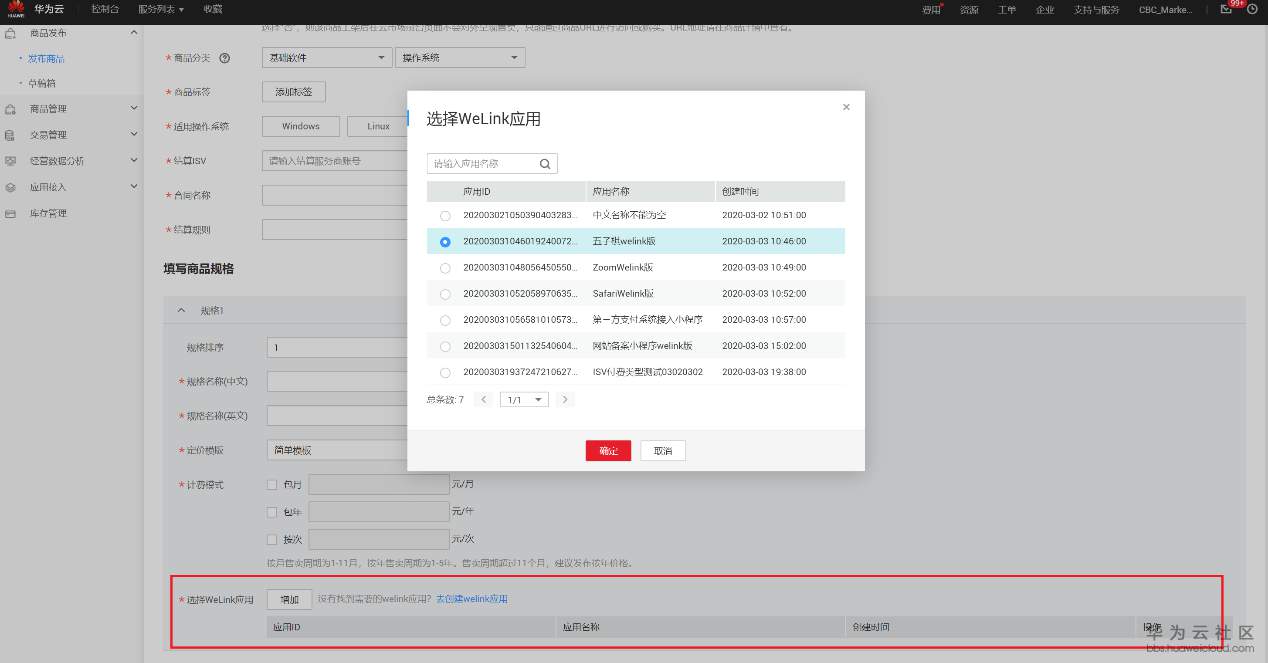The width and height of the screenshot is (1268, 663).
Task: Go to previous page in dialog pagination
Action: pos(484,399)
